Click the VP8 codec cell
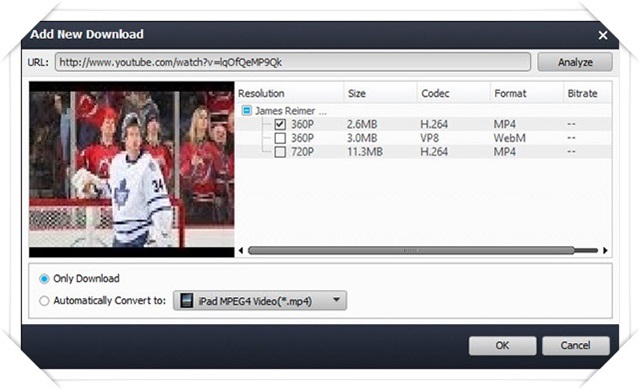Screen dimensions: 640x390 click(429, 138)
